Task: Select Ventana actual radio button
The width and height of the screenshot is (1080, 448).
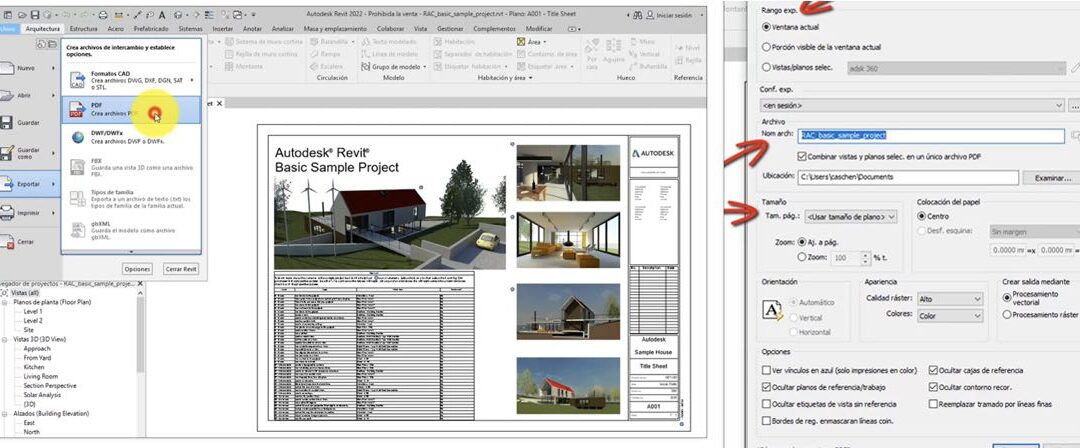Action: click(x=767, y=27)
